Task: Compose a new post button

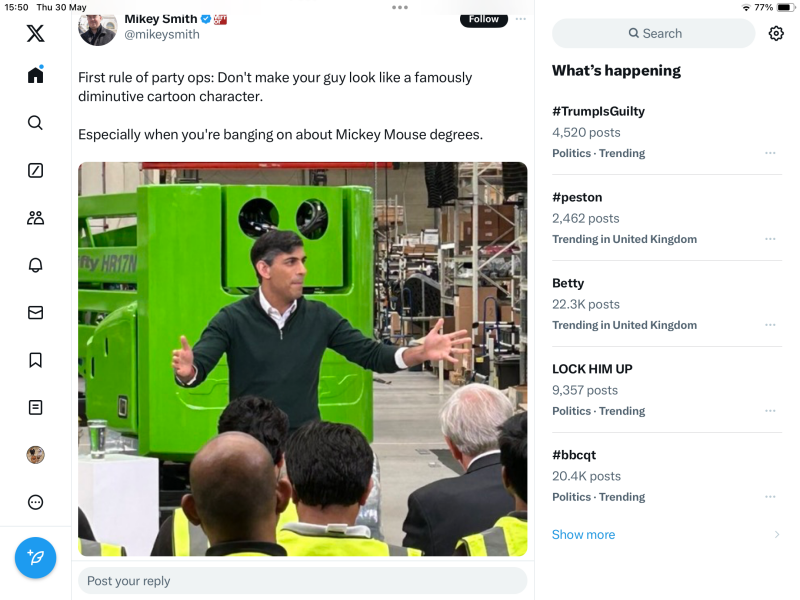Action: coord(35,557)
